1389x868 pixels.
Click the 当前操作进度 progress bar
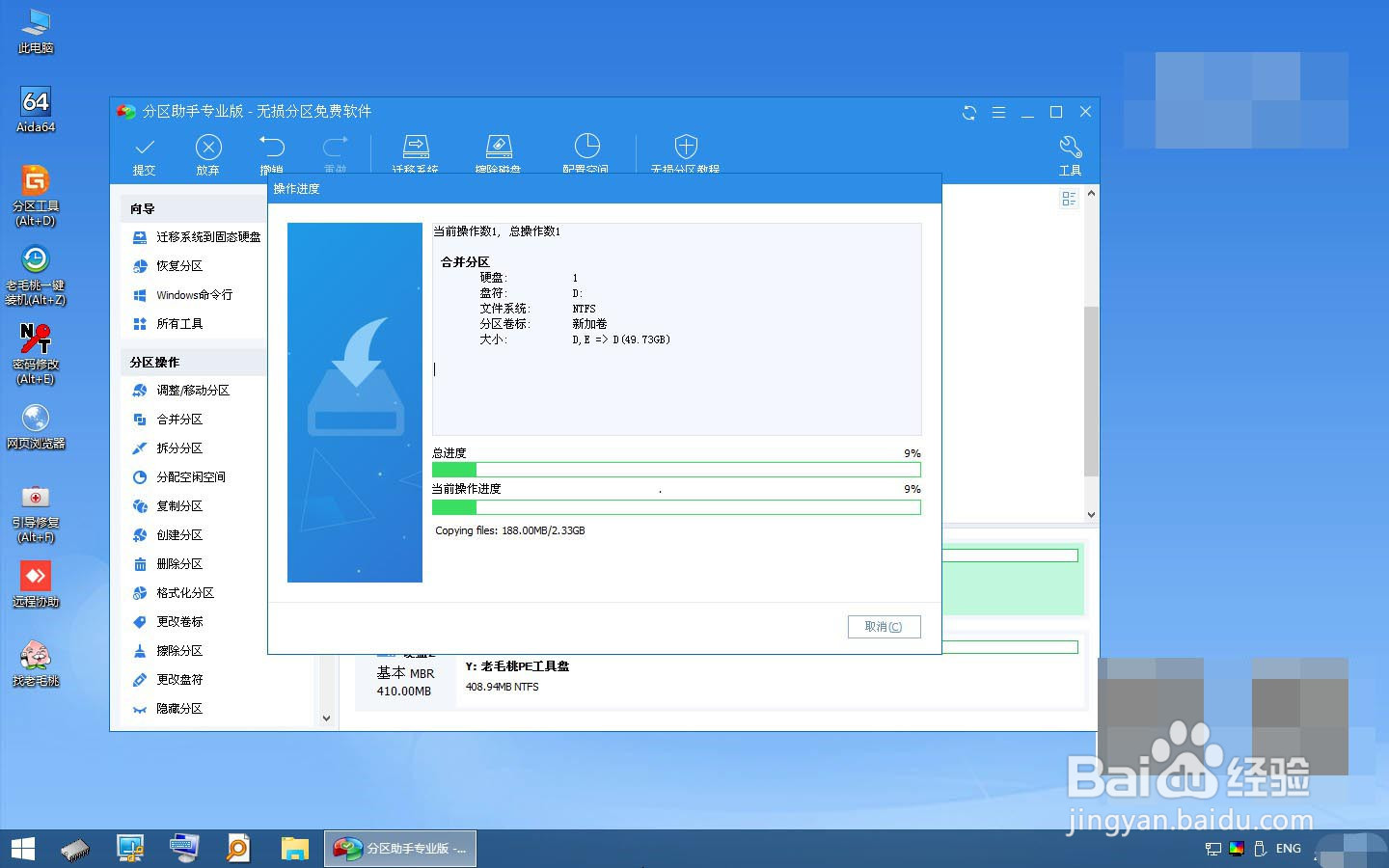pos(676,507)
